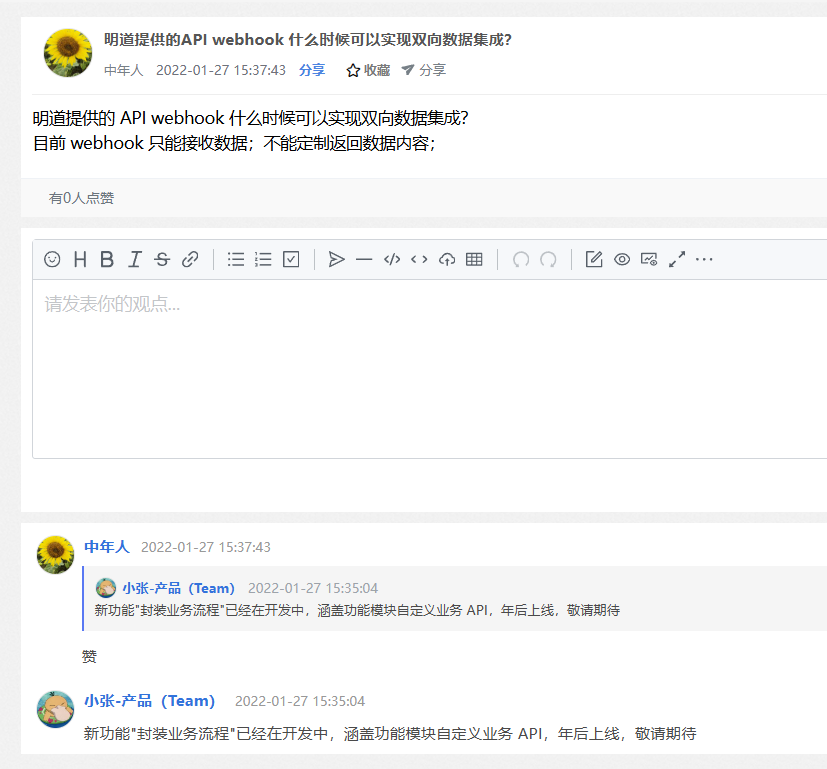Toggle strikethrough text formatting
The image size is (827, 769).
[162, 259]
